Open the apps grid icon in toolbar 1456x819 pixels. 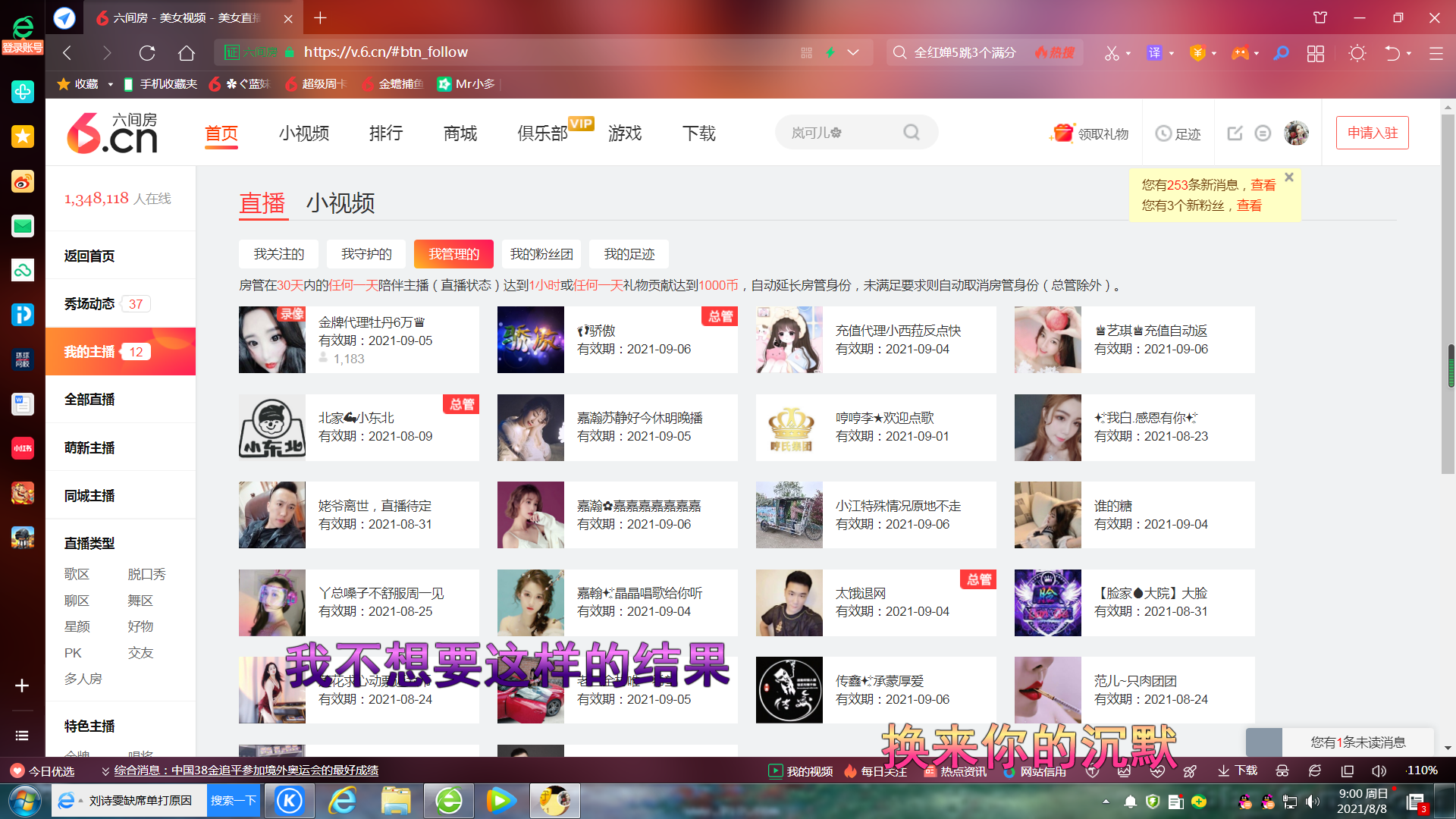point(1316,53)
